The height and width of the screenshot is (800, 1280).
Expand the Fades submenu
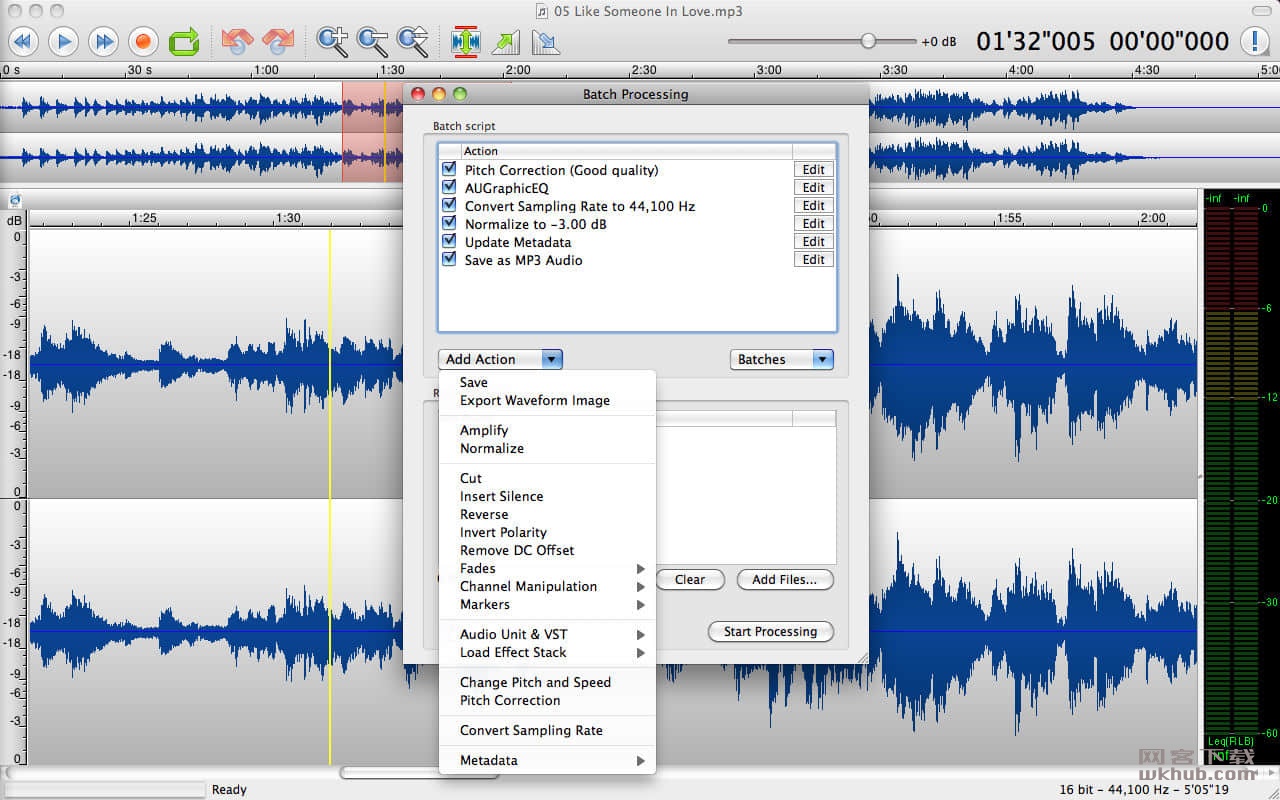coord(547,568)
